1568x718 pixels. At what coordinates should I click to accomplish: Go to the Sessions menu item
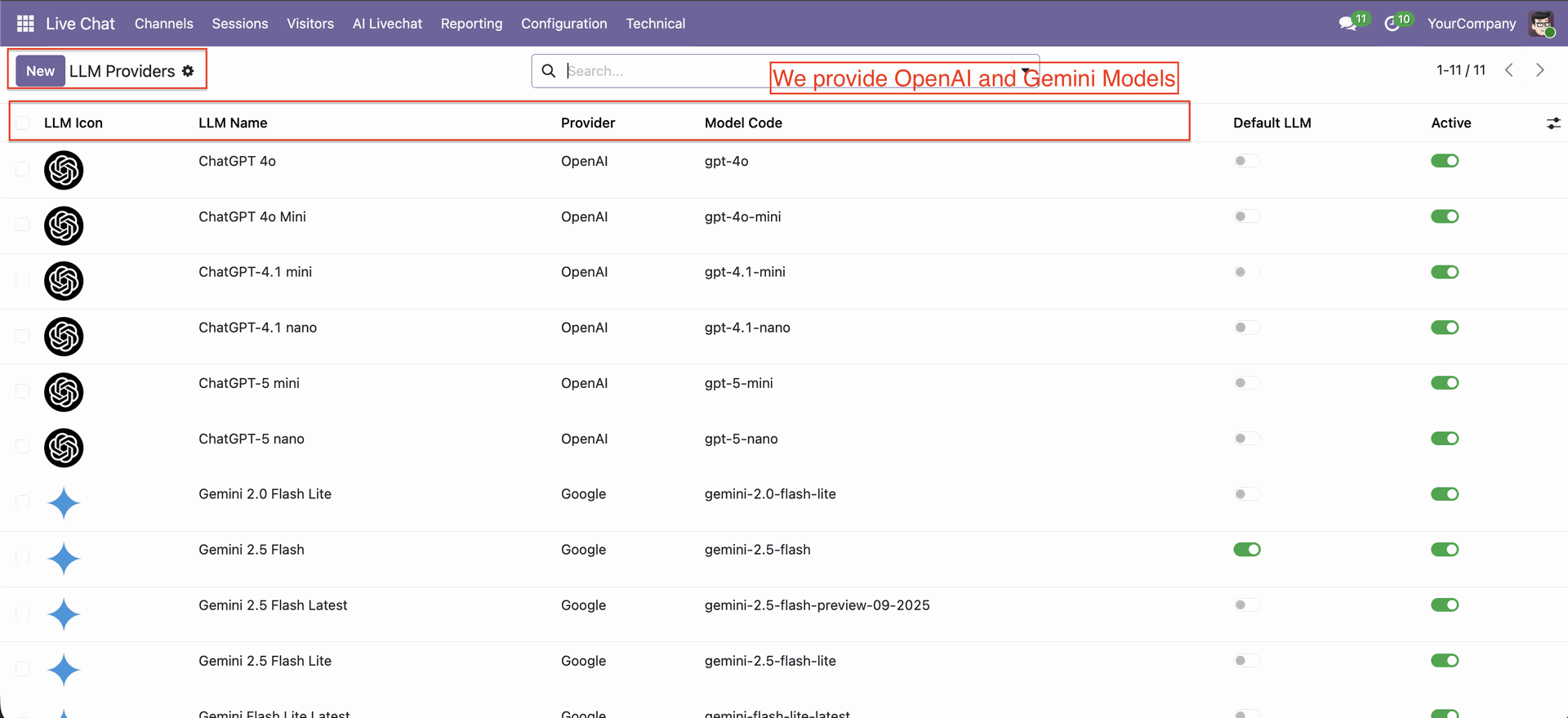(x=239, y=24)
